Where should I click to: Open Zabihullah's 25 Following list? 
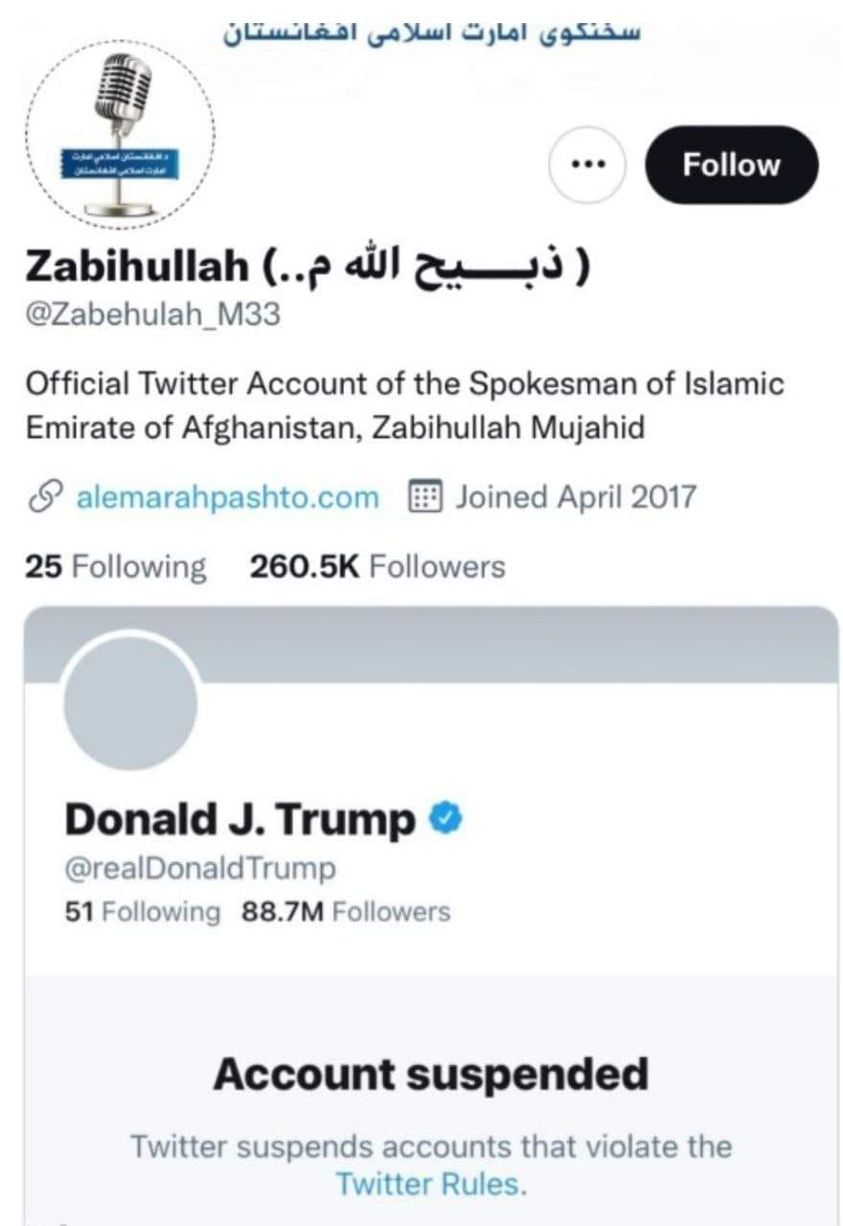pyautogui.click(x=114, y=567)
